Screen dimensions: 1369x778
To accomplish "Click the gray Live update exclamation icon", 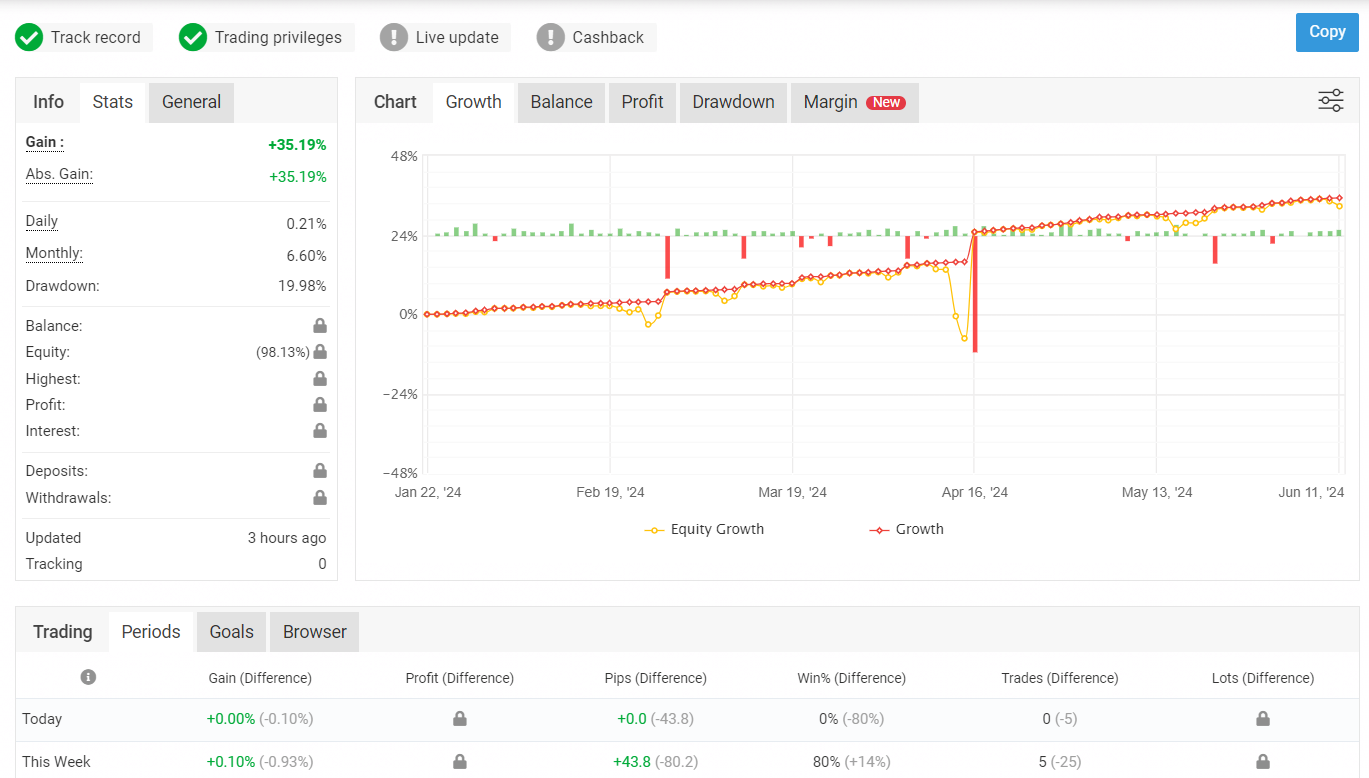I will [x=394, y=38].
